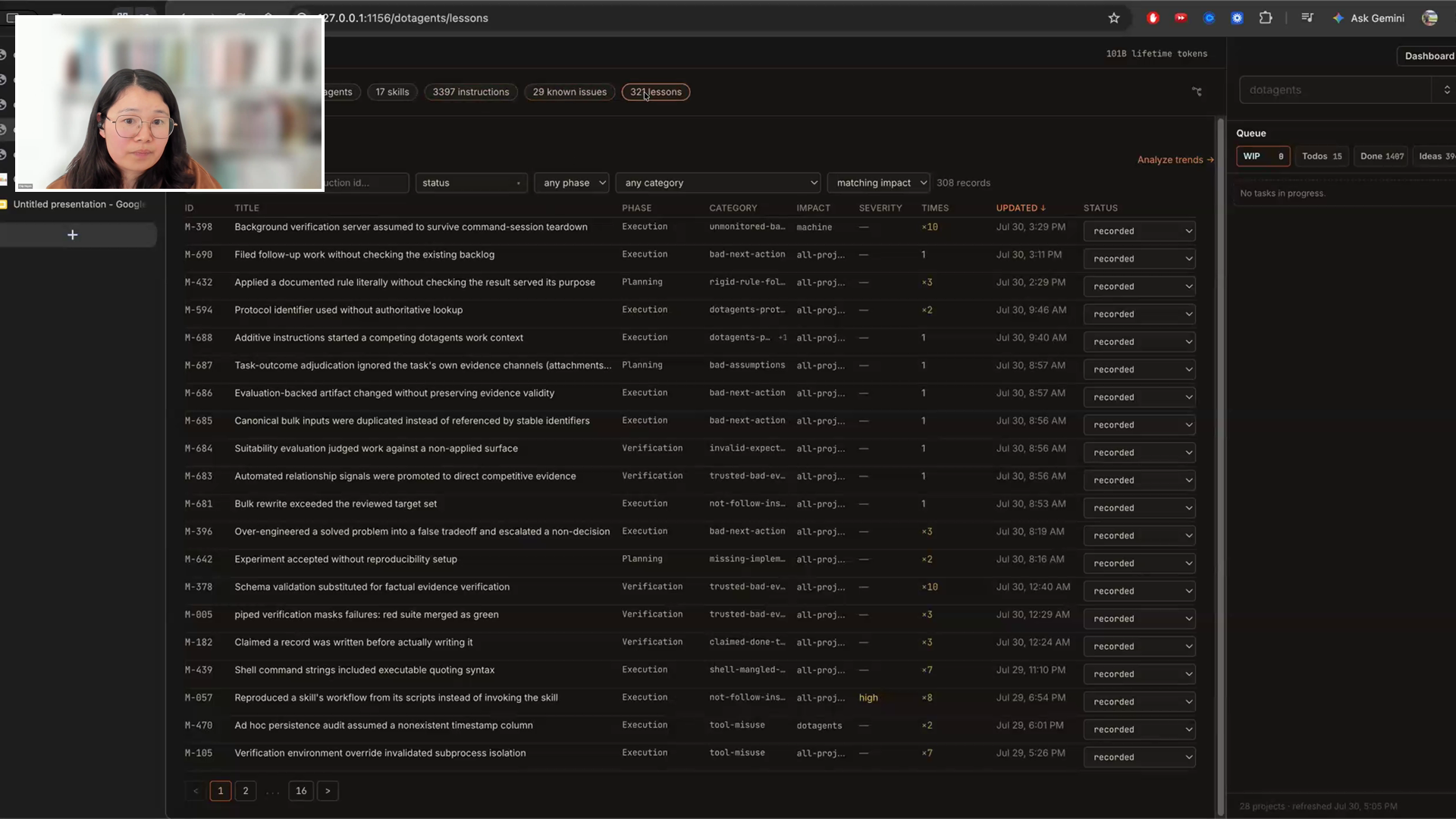Change status dropdown for M-057 row
This screenshot has width=1456, height=819.
point(1139,701)
